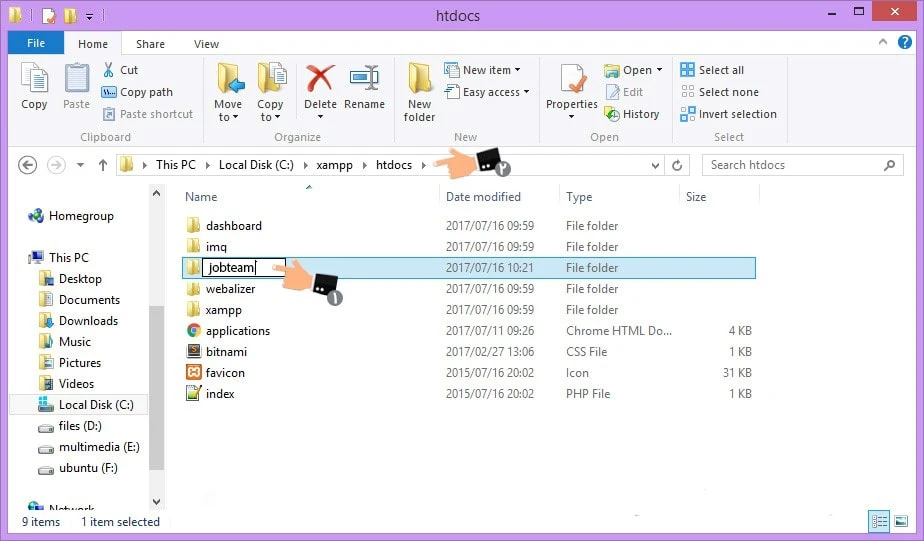Click the Copy icon in Clipboard group
This screenshot has height=541, width=924.
(34, 82)
